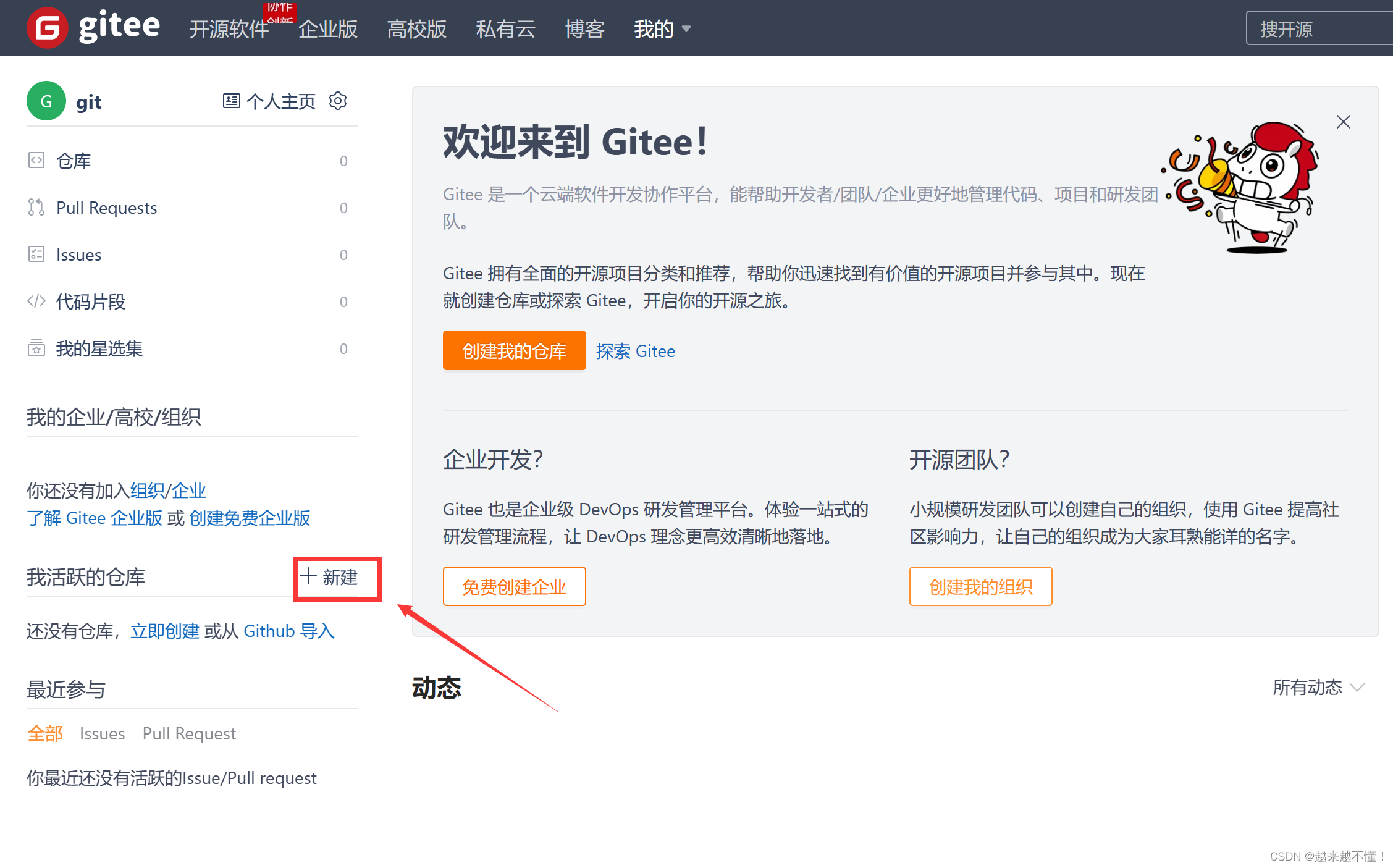Click the Gitee horse mascot image
The width and height of the screenshot is (1393, 868).
1242,188
